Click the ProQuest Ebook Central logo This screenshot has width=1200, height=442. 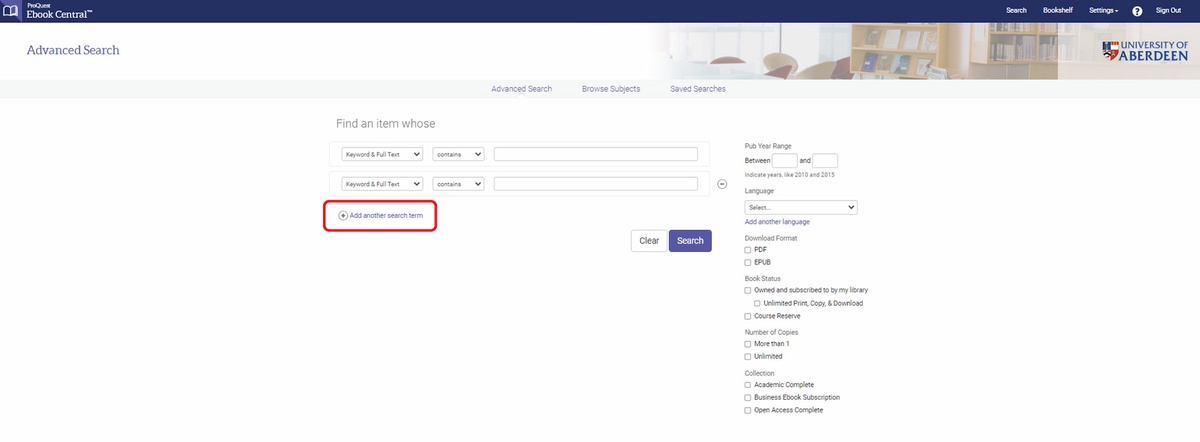[x=49, y=10]
